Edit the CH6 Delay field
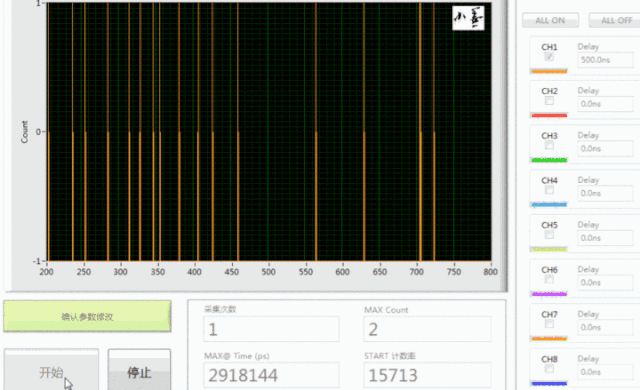This screenshot has width=640, height=390. (605, 283)
